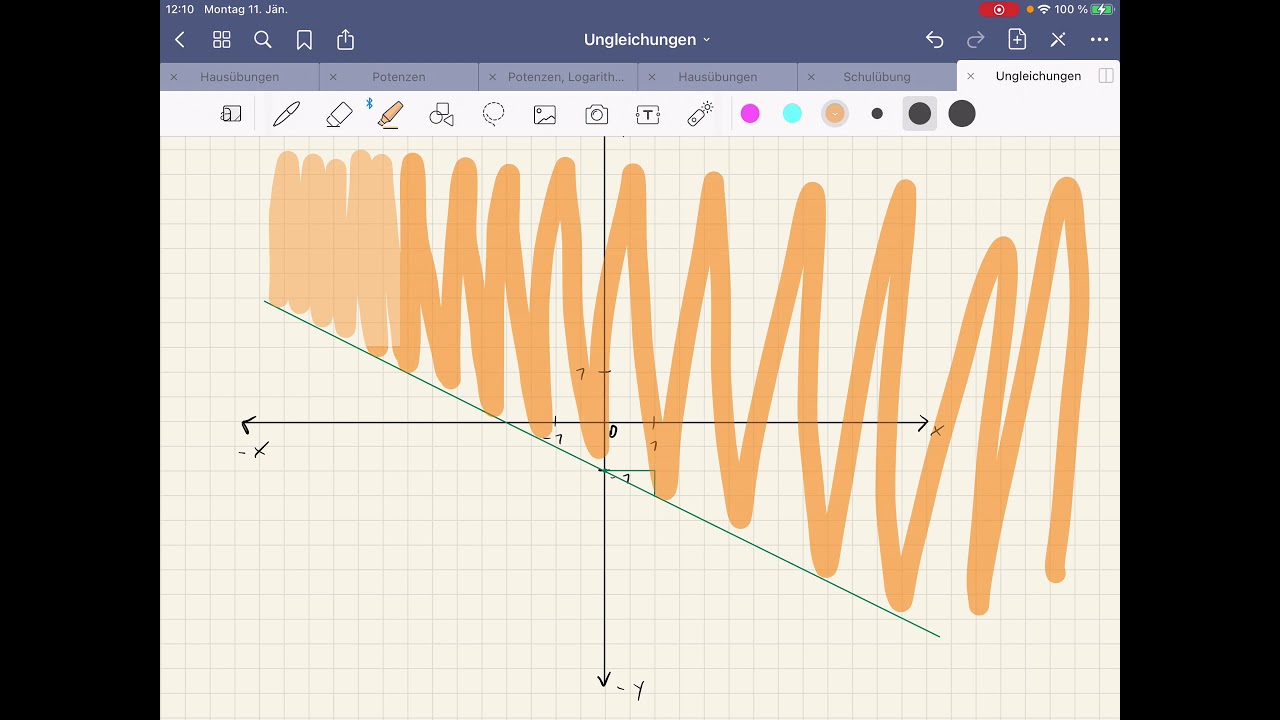Choose the smallest stroke thickness
Image resolution: width=1280 pixels, height=720 pixels.
coord(877,114)
